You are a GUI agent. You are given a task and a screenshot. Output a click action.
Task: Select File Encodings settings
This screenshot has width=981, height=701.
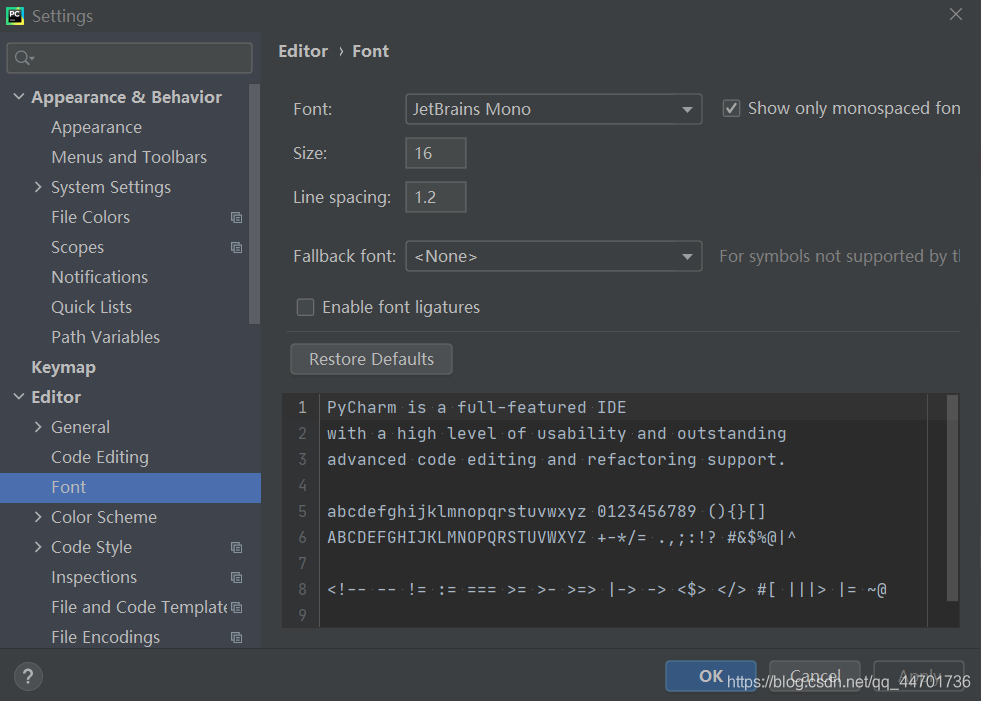pyautogui.click(x=106, y=637)
